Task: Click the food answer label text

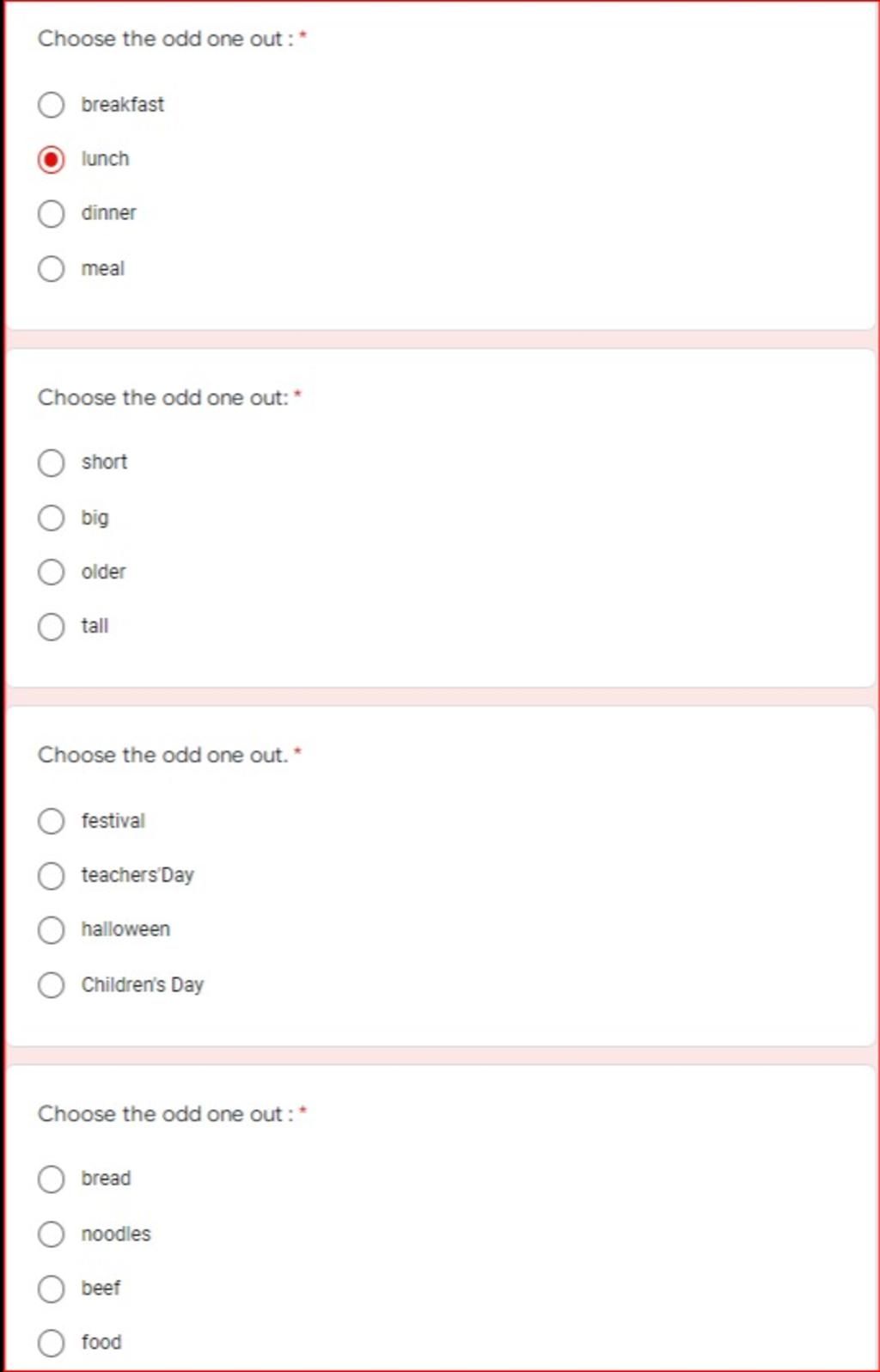Action: pos(101,1342)
